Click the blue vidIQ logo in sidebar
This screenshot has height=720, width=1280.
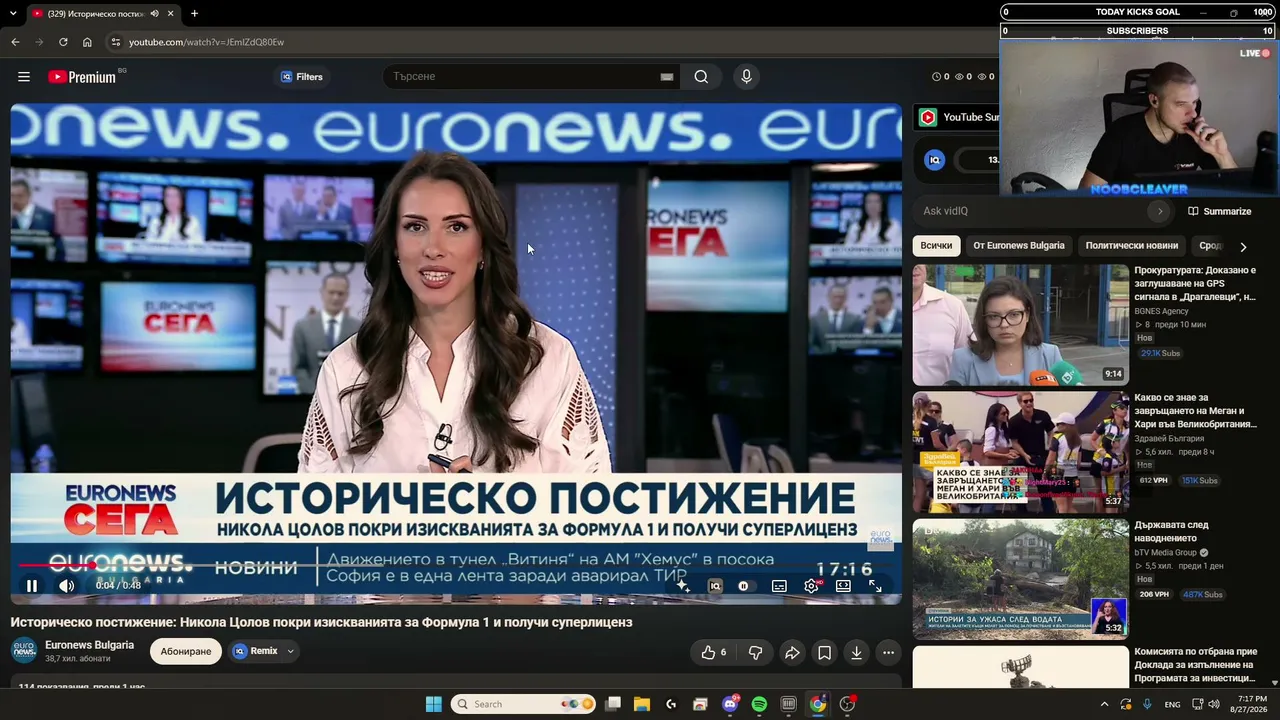click(x=934, y=160)
